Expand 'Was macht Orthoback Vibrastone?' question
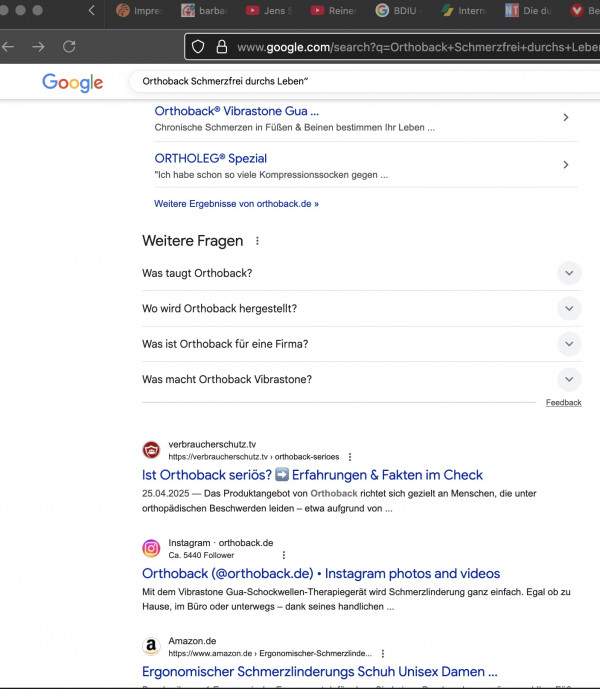 [x=569, y=379]
